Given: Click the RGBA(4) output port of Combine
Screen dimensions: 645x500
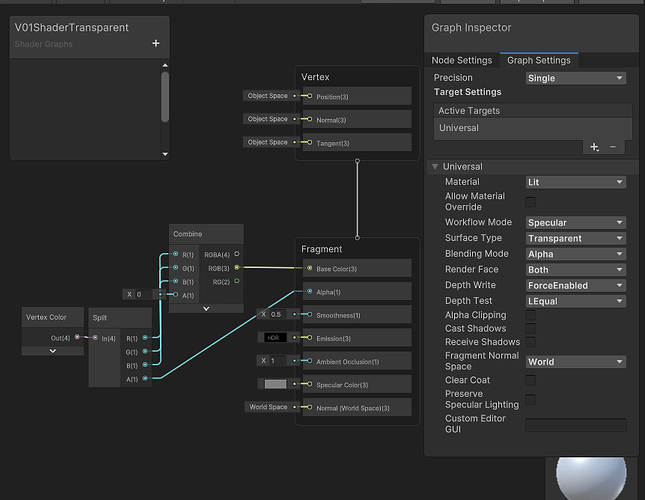Looking at the screenshot, I should 237,254.
